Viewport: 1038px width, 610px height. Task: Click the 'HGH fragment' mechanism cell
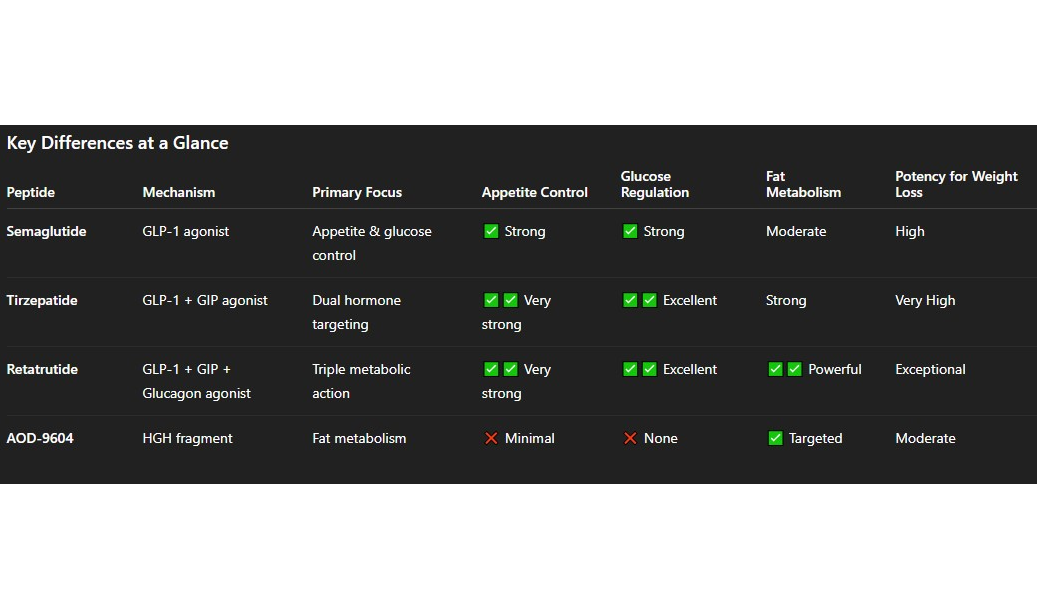[188, 438]
